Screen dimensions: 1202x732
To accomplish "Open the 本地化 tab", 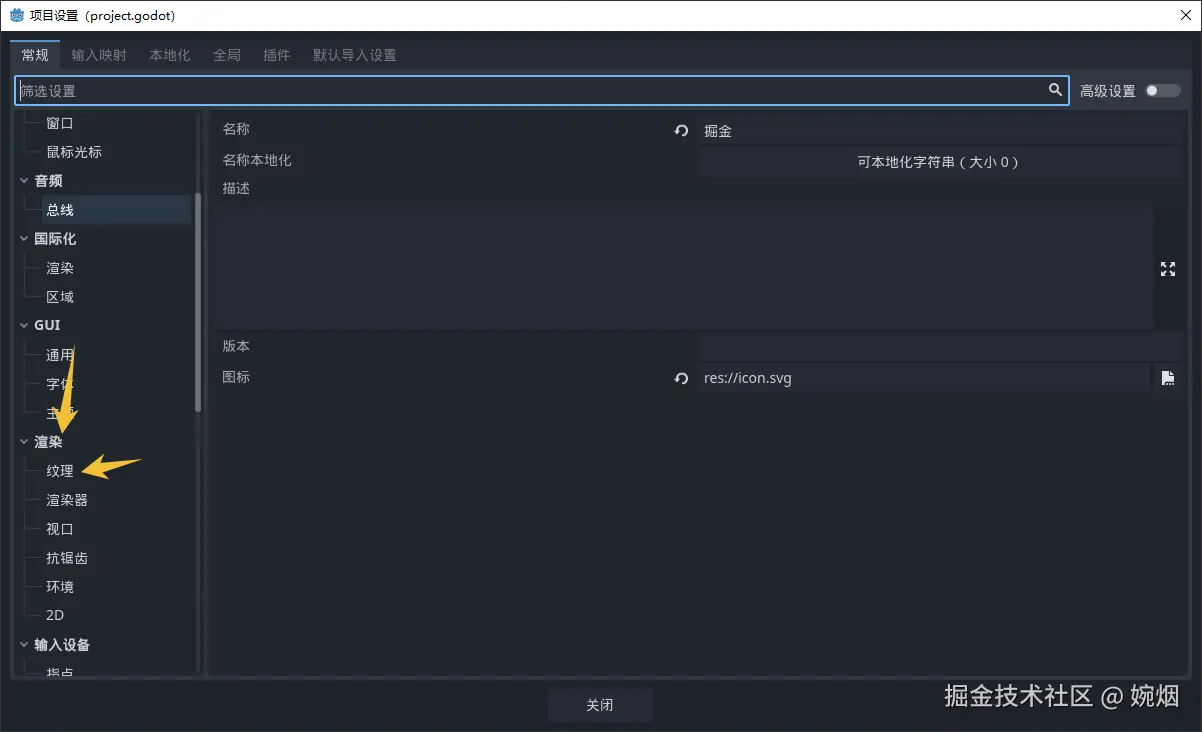I will click(x=170, y=55).
